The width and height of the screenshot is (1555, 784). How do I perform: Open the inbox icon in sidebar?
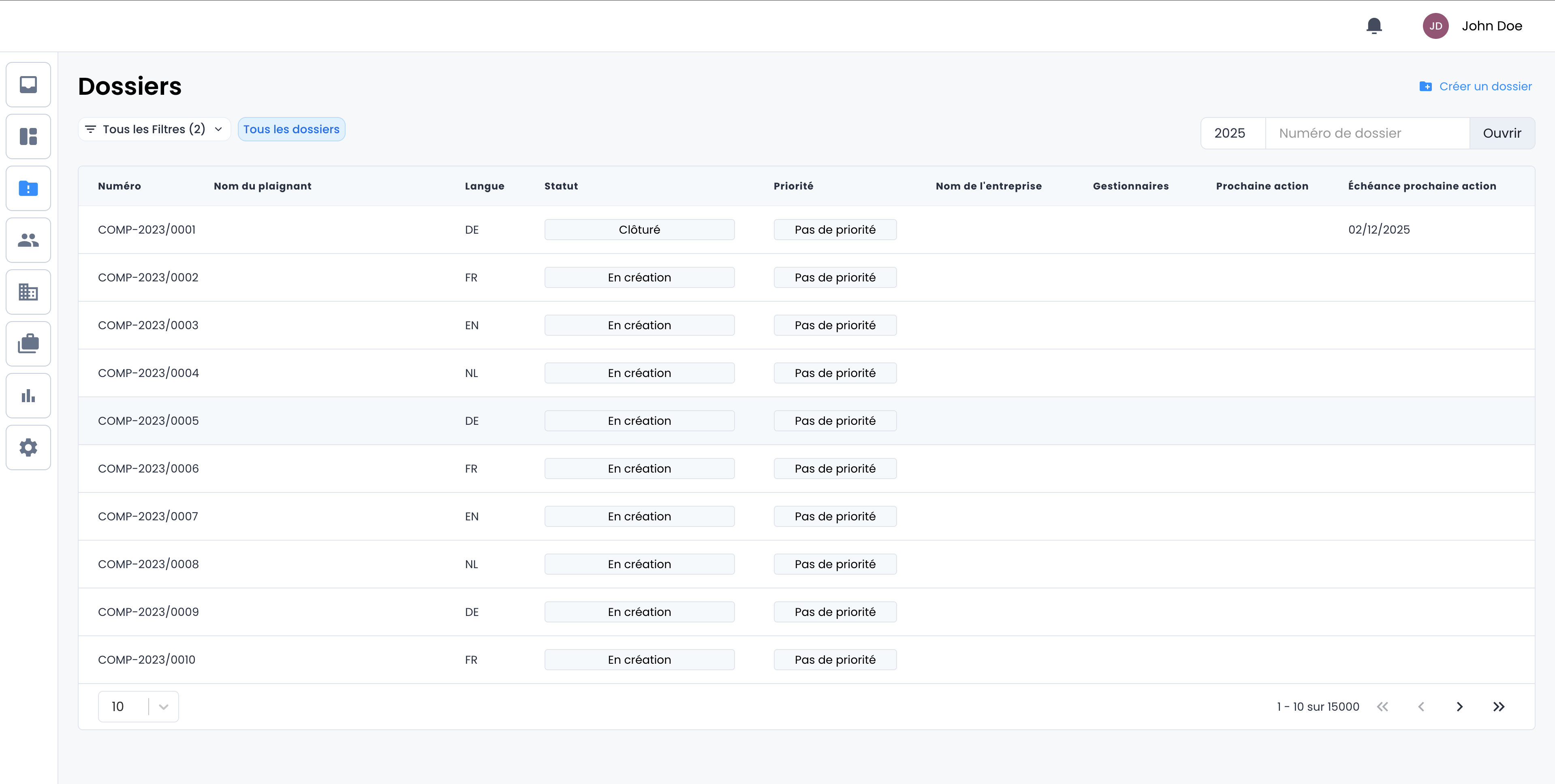[28, 85]
